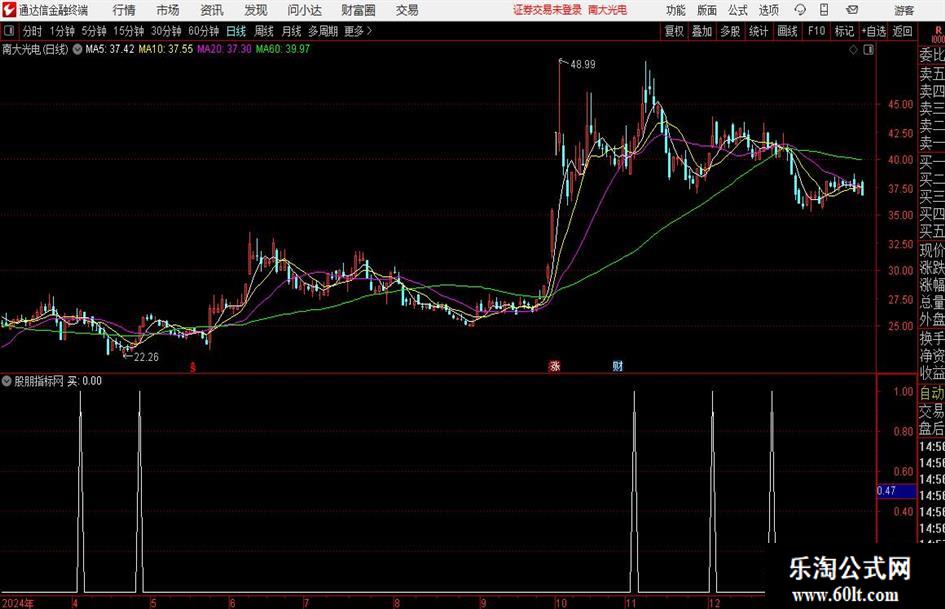Click the 48.99 high price marker
The width and height of the screenshot is (945, 609).
click(x=582, y=65)
